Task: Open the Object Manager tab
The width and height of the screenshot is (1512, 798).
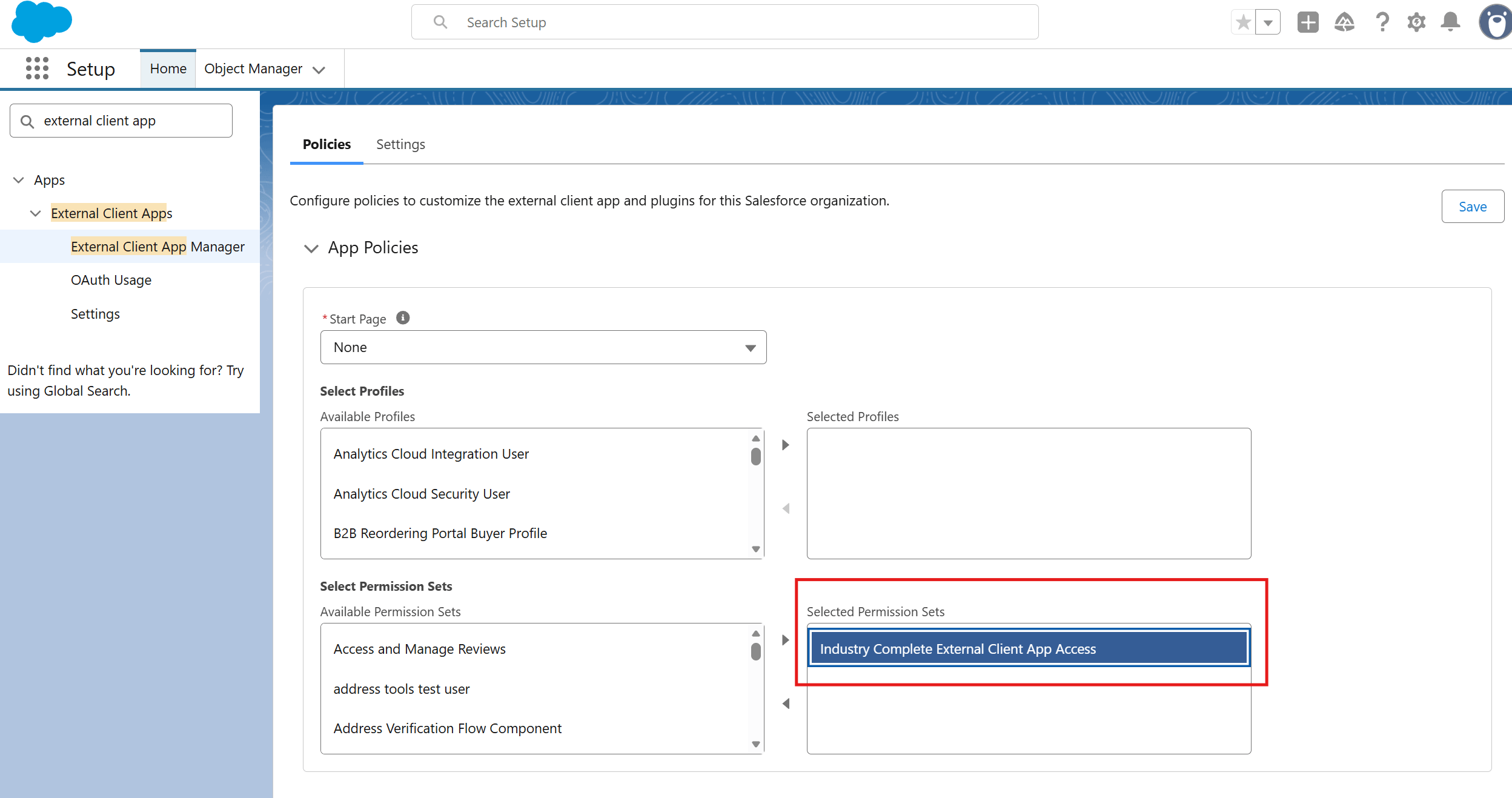Action: pyautogui.click(x=253, y=69)
